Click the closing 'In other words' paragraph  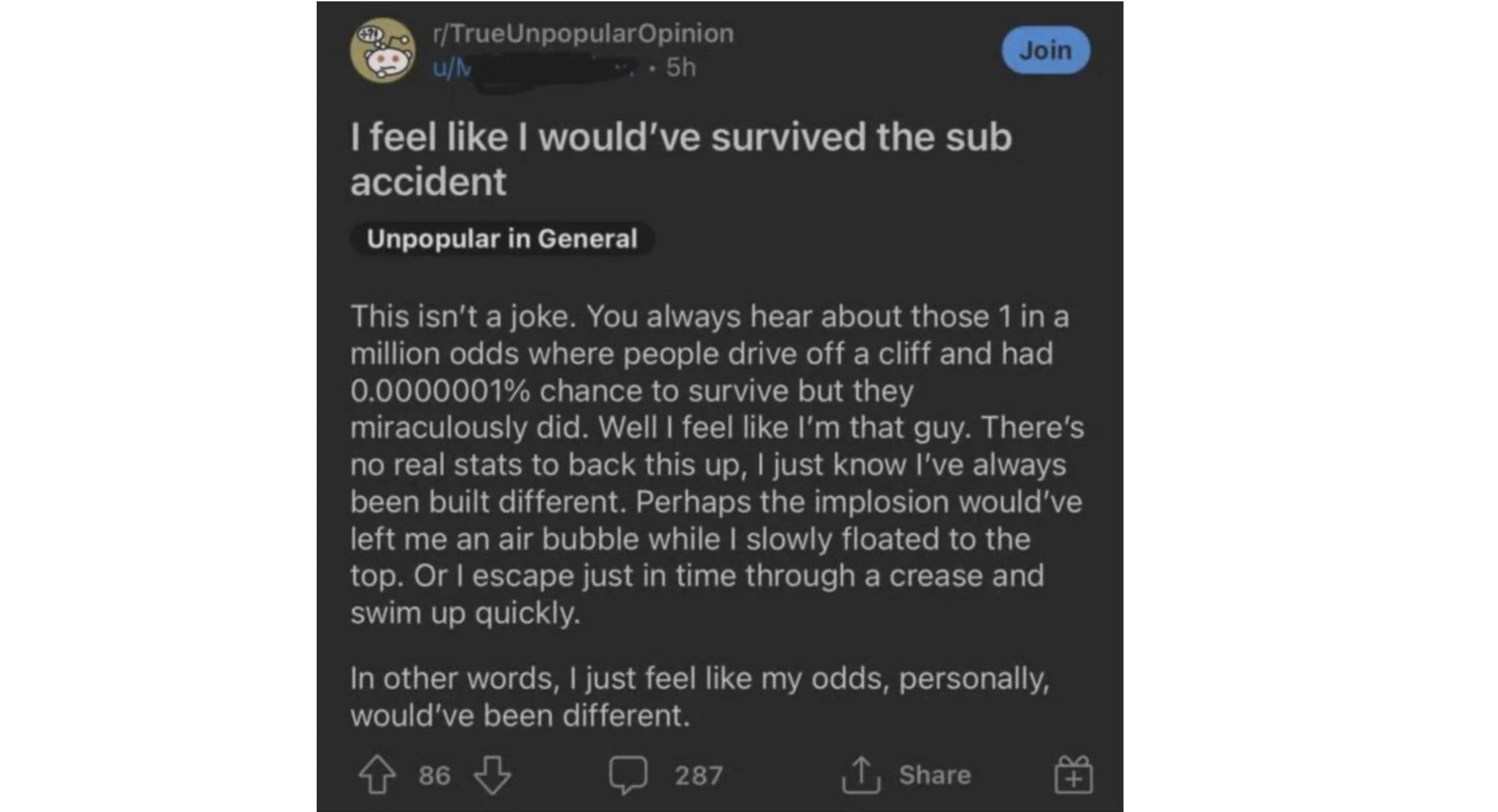pyautogui.click(x=699, y=696)
